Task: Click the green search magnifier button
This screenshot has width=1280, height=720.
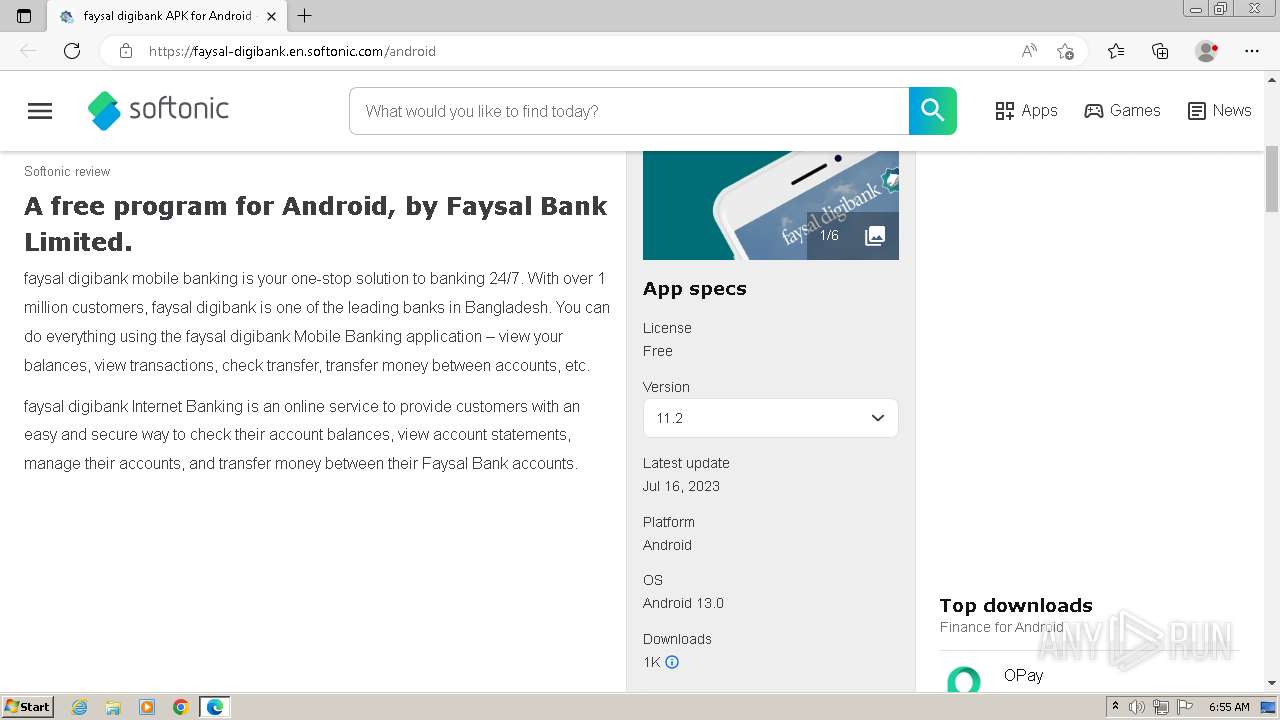Action: point(933,111)
